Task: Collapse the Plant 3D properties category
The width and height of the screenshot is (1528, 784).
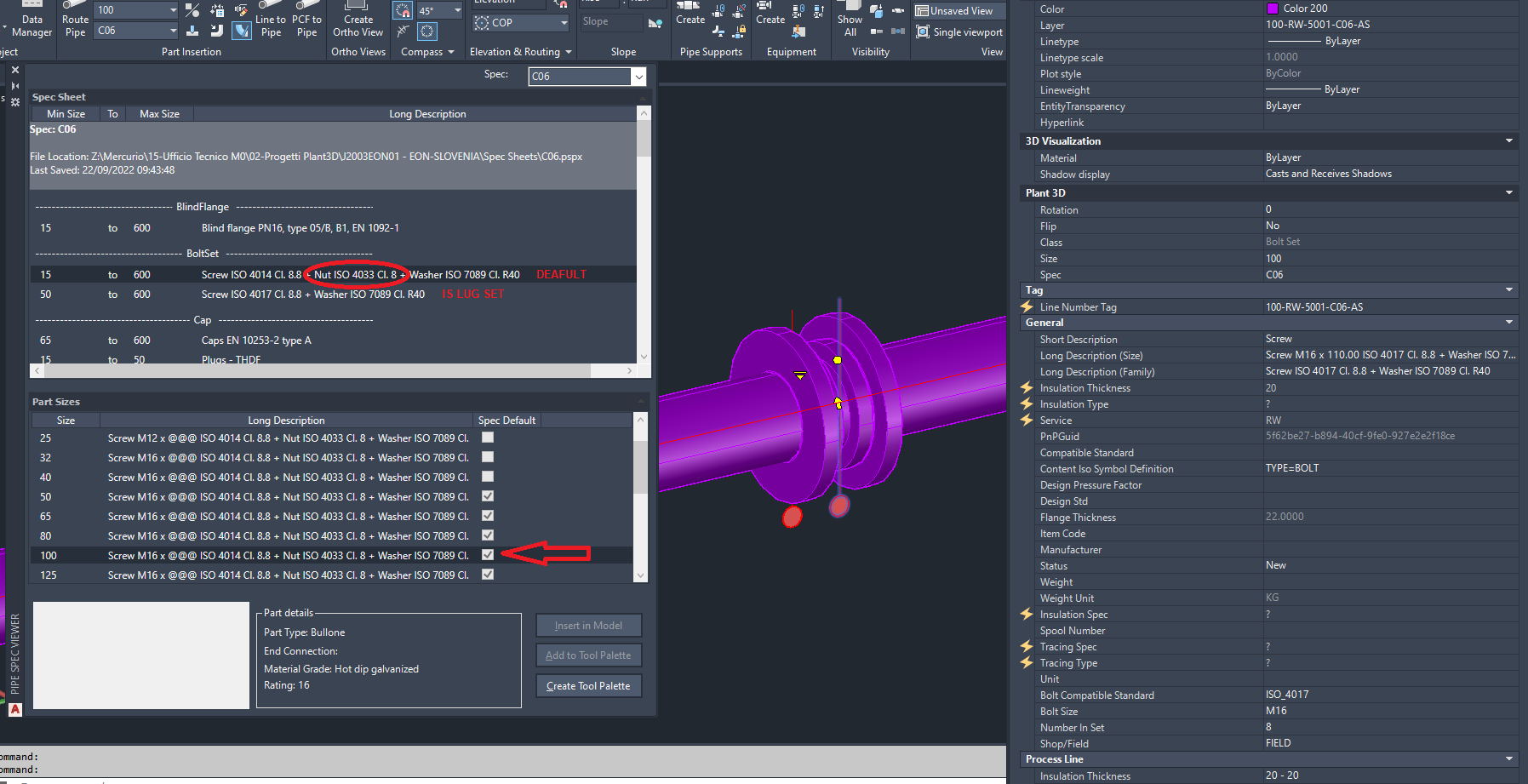Action: click(1508, 192)
